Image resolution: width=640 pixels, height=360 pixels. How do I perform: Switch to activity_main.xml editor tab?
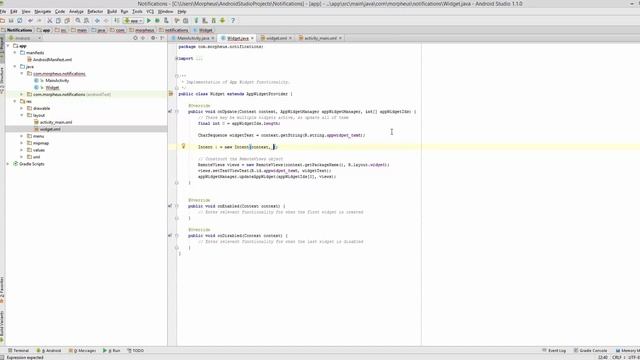tap(320, 38)
